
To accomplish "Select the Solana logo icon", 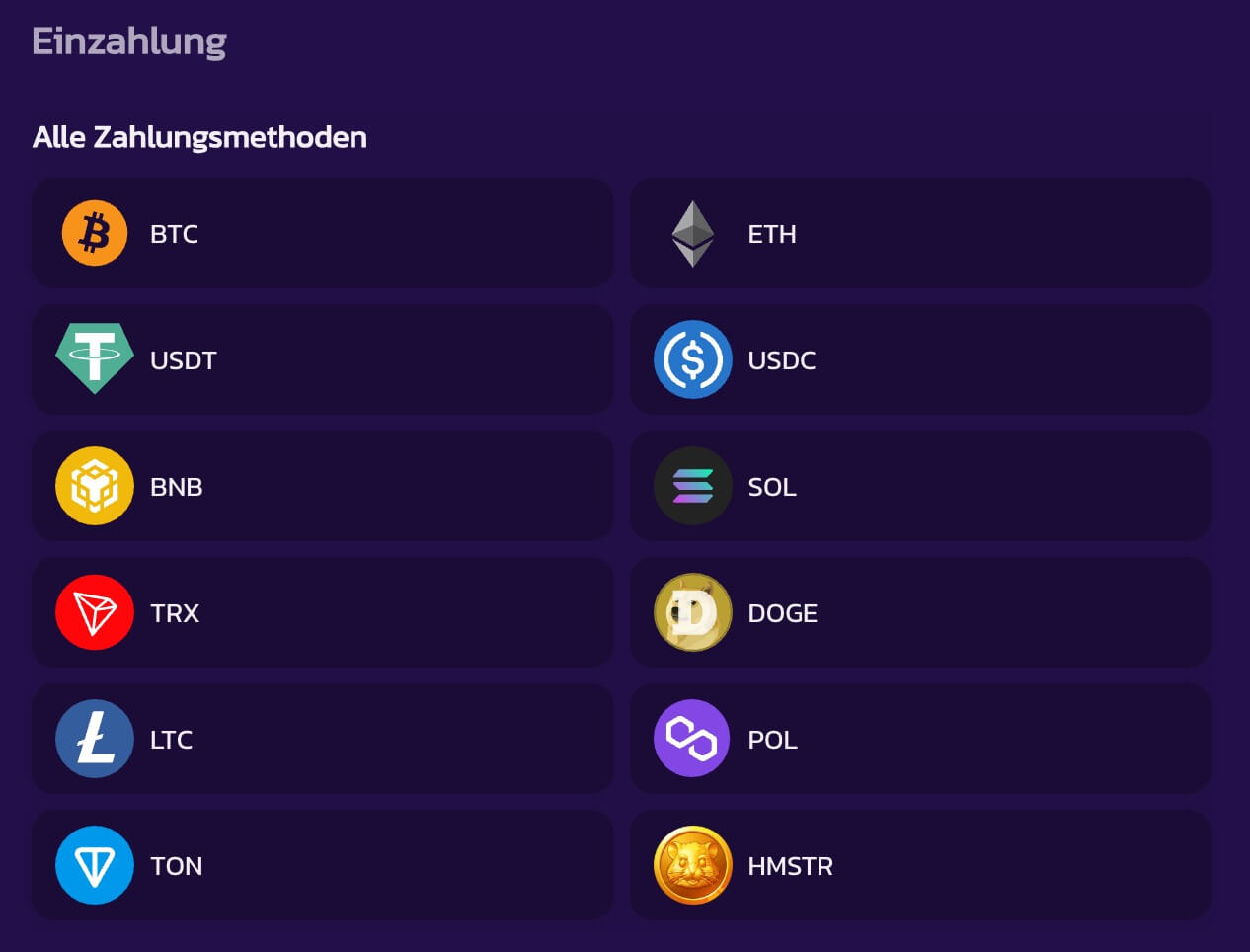I will point(693,486).
